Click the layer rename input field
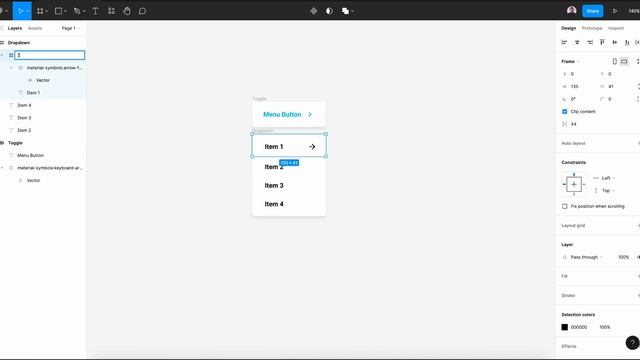The image size is (640, 360). tap(49, 55)
